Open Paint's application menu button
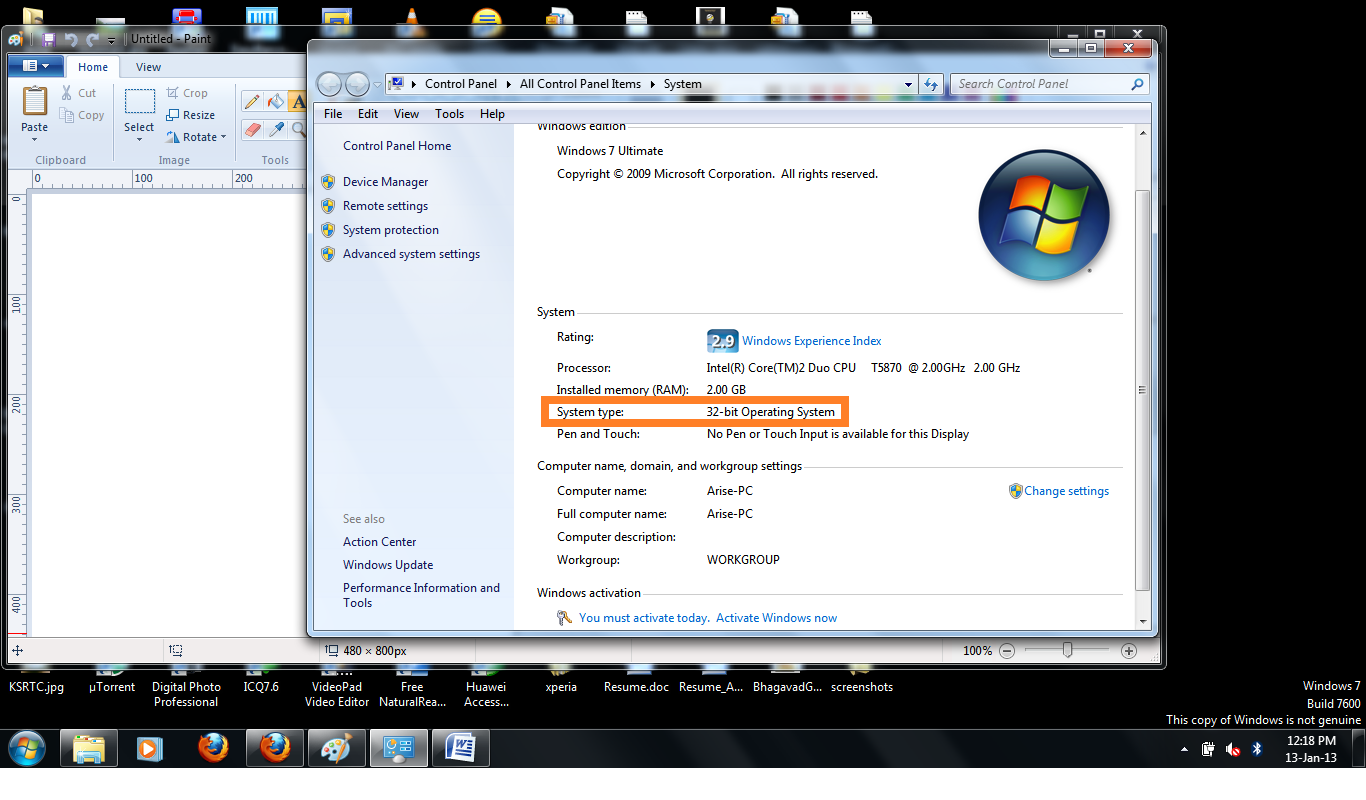 (36, 66)
